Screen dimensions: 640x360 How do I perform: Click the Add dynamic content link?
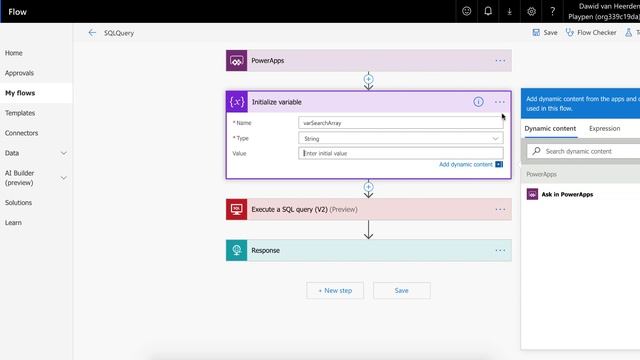click(466, 164)
